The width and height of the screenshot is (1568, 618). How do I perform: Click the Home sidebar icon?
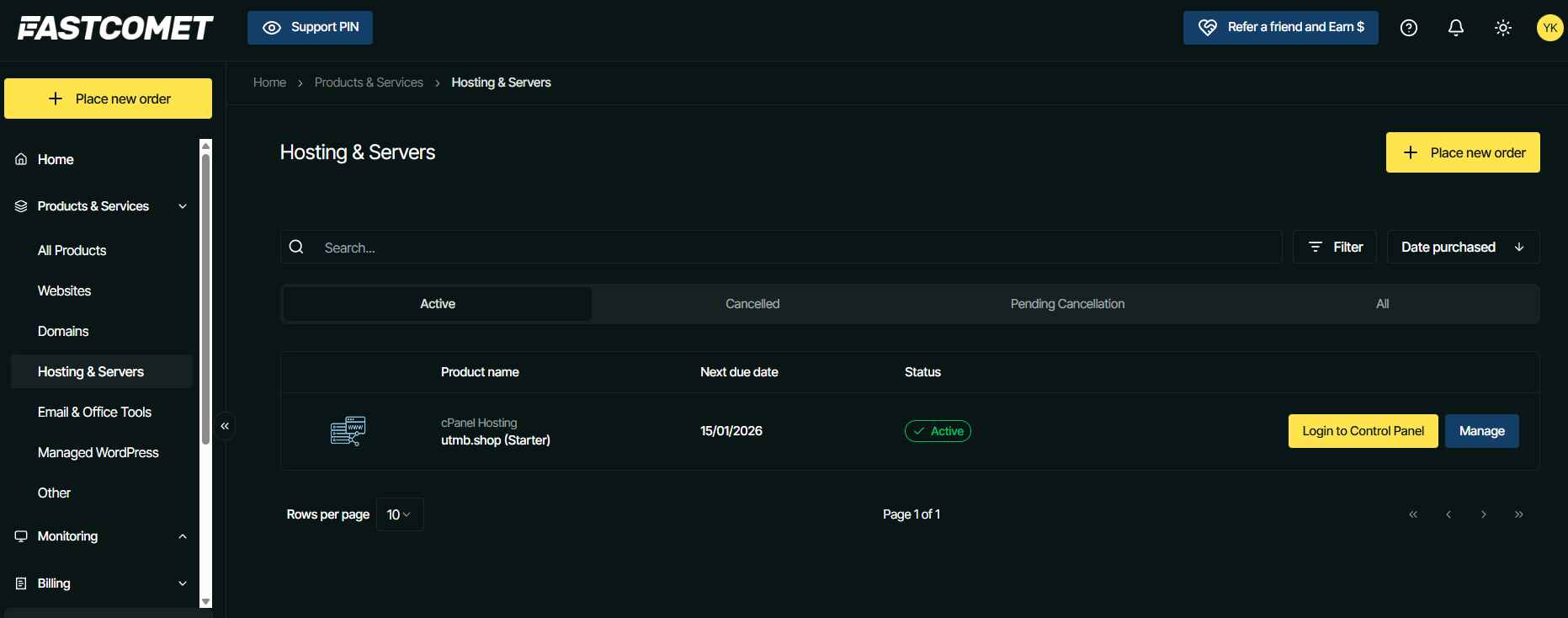21,159
